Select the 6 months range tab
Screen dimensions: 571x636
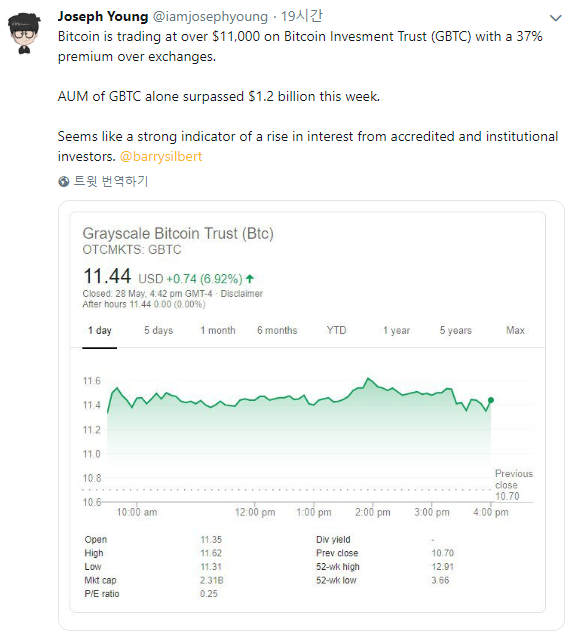point(277,331)
